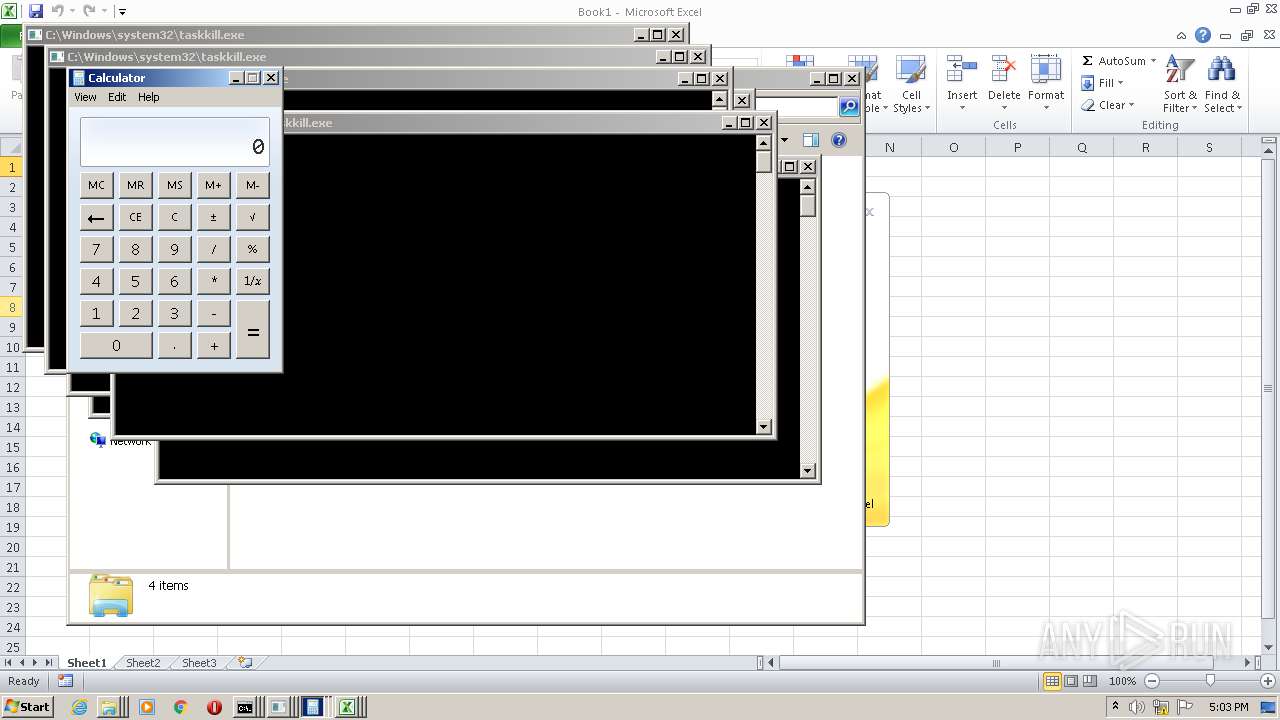
Task: Click Calculator digit 7 button
Action: point(96,249)
